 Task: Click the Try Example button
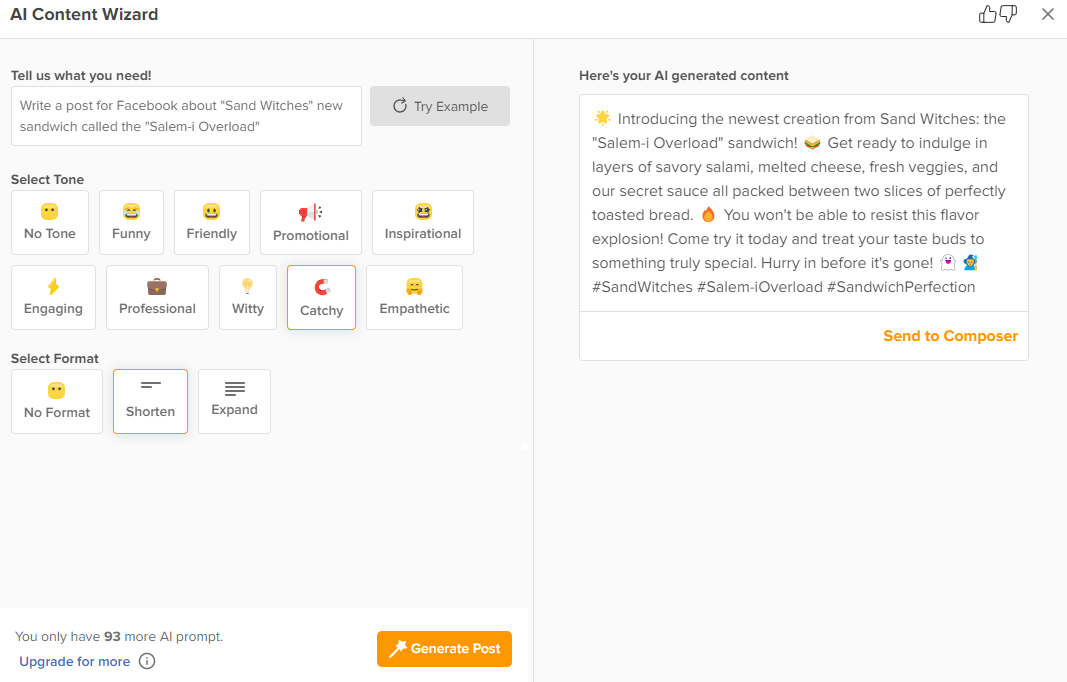[440, 105]
